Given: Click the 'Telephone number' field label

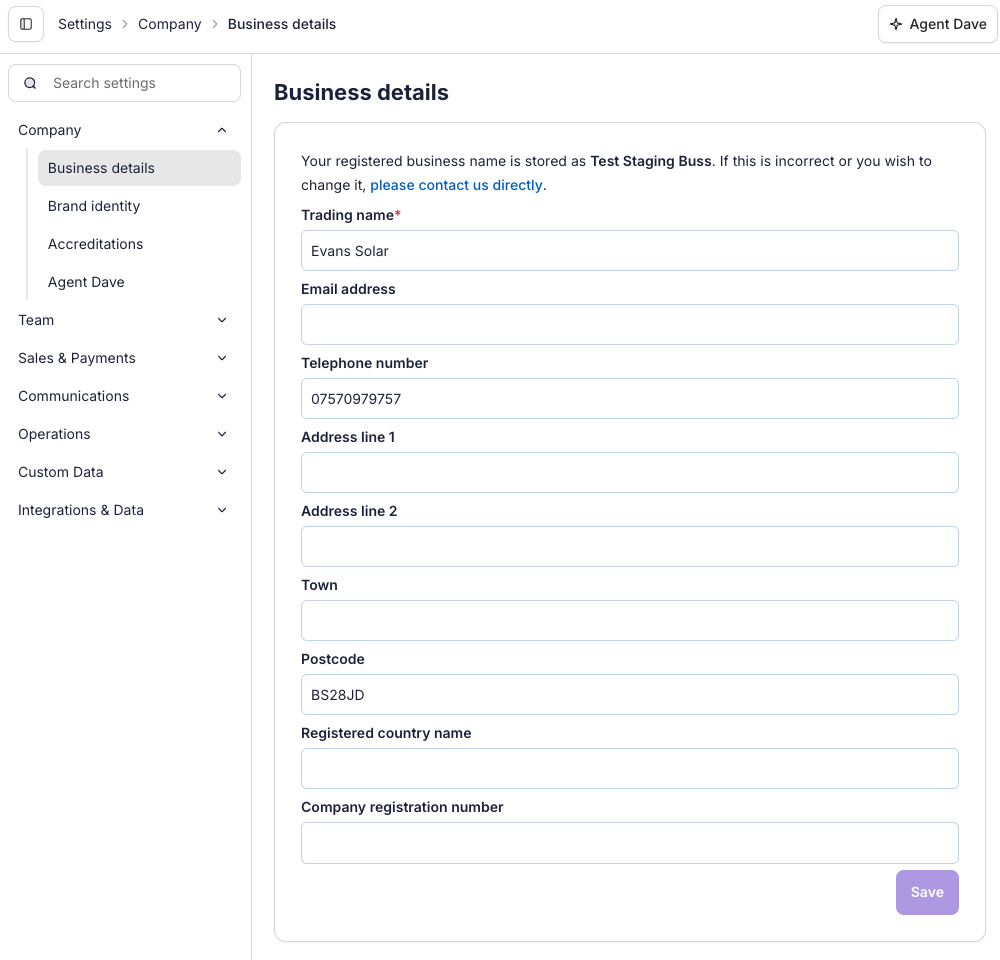Looking at the screenshot, I should [x=364, y=363].
